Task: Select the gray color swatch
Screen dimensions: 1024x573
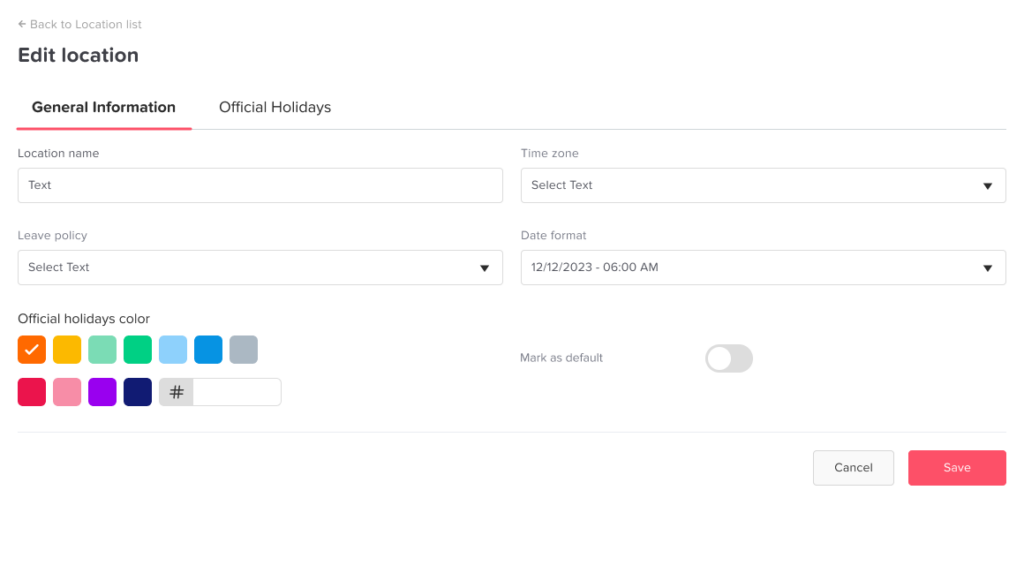Action: tap(244, 349)
